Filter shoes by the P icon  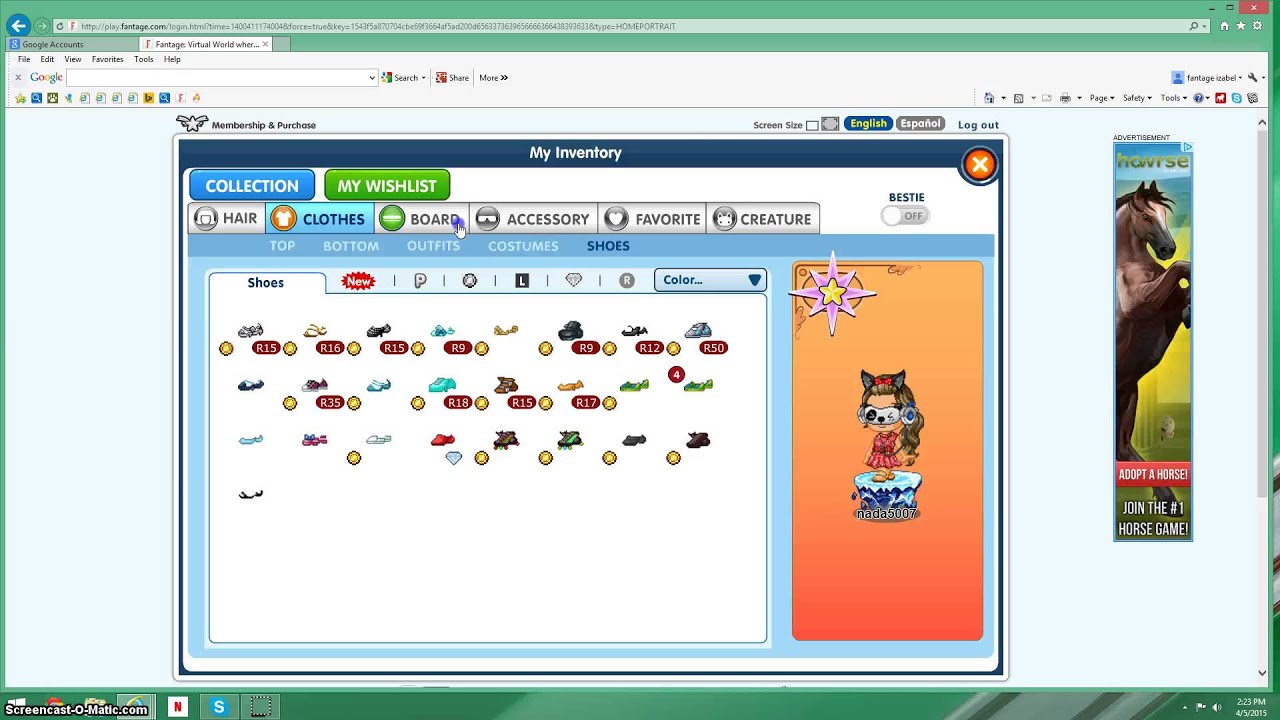click(x=420, y=281)
